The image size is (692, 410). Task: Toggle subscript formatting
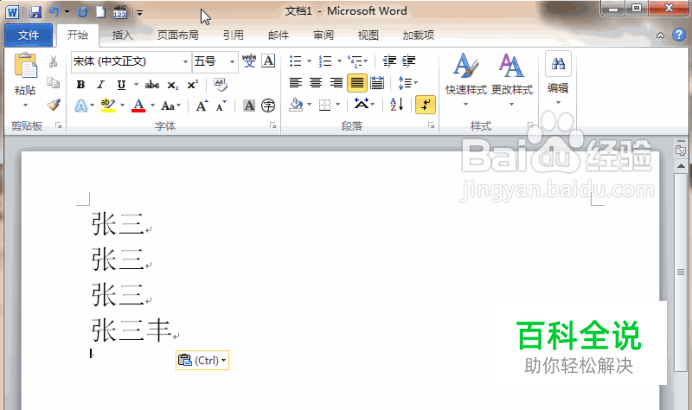click(x=173, y=85)
